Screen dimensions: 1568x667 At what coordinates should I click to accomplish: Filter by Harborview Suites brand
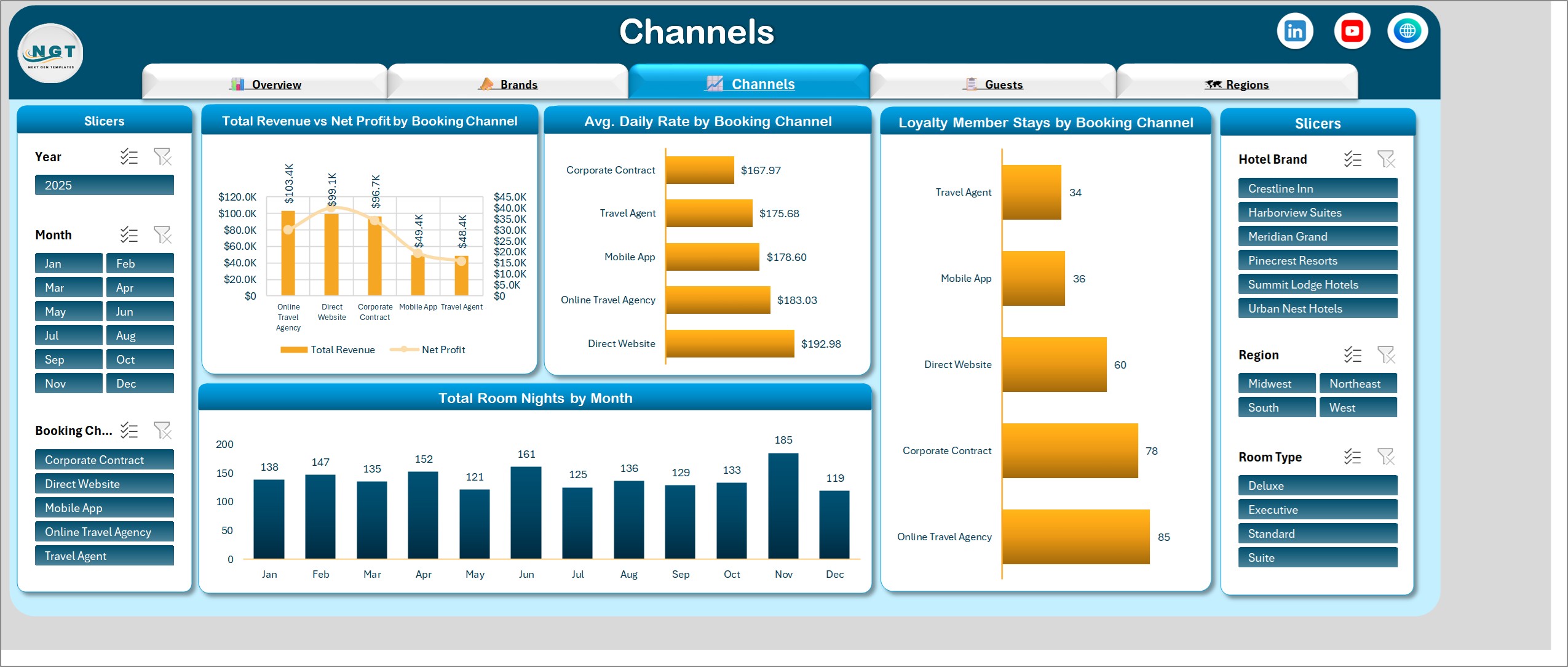[x=1318, y=212]
